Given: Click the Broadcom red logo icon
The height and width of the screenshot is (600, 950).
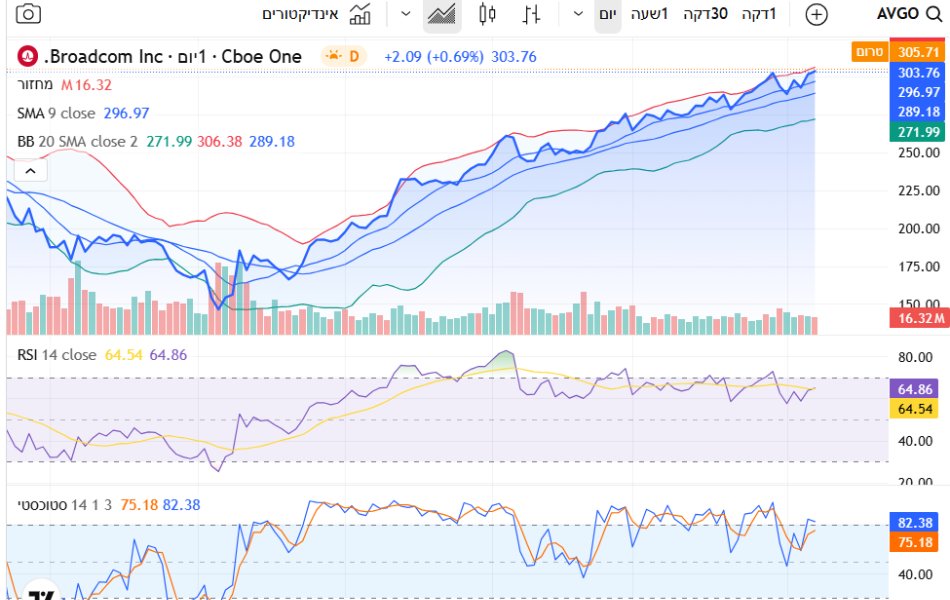Looking at the screenshot, I should (28, 56).
